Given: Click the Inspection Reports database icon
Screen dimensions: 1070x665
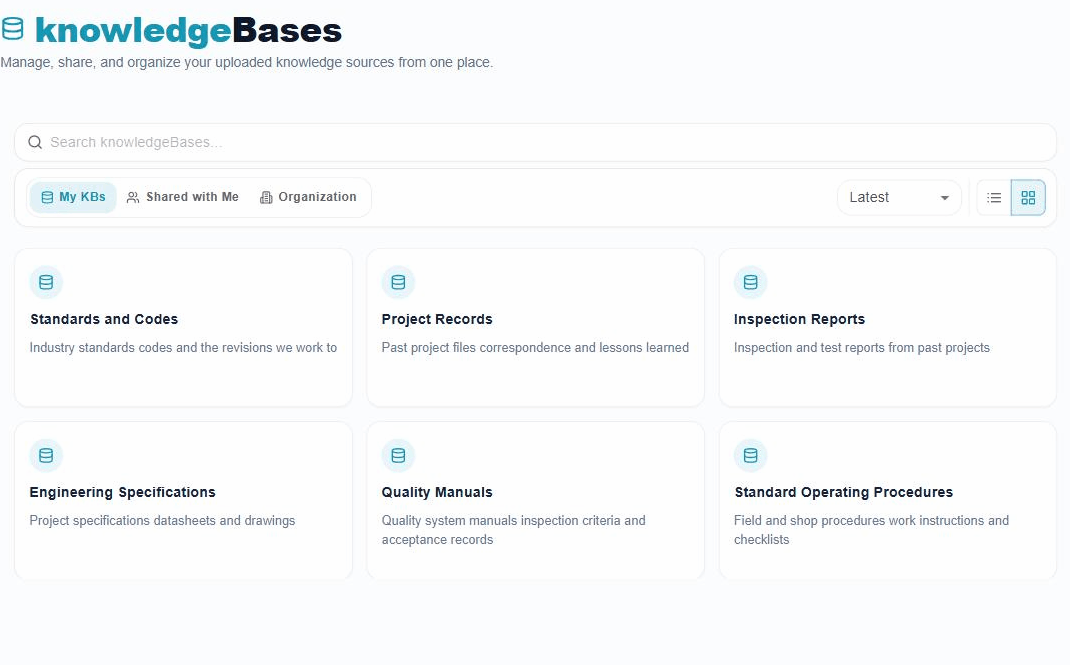Looking at the screenshot, I should coord(750,282).
